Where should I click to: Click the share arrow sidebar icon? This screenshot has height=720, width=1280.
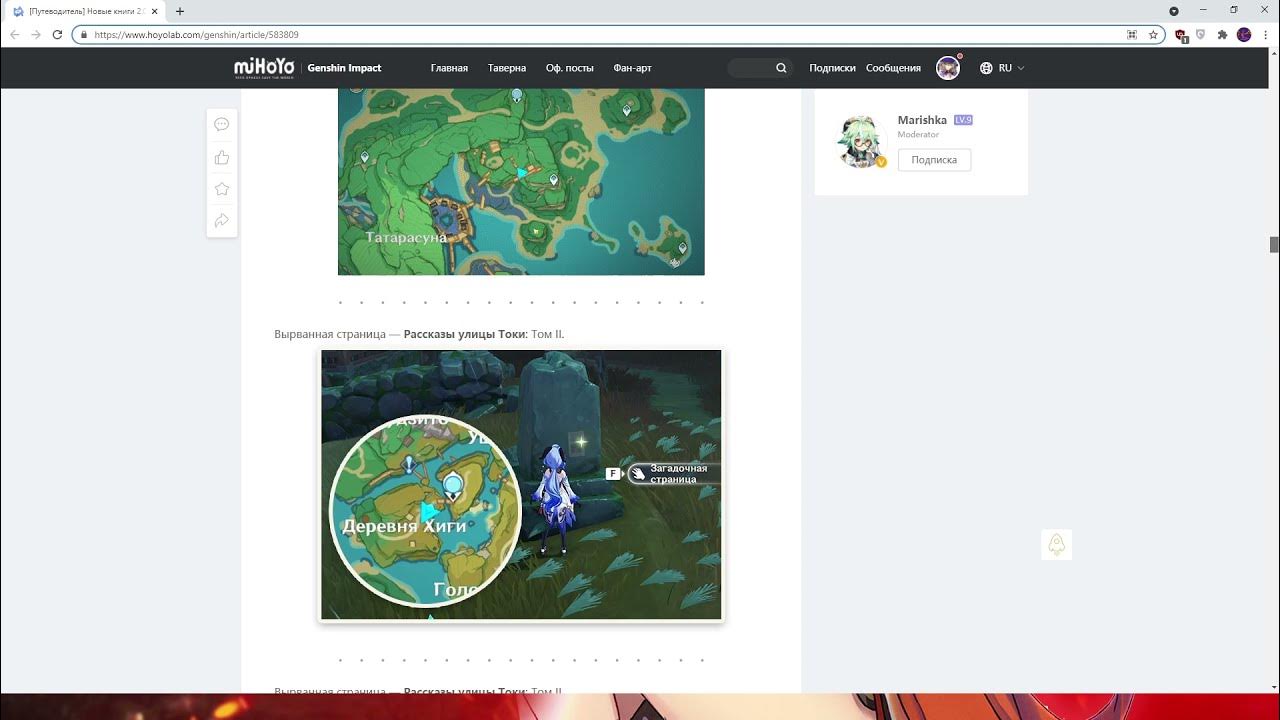222,221
